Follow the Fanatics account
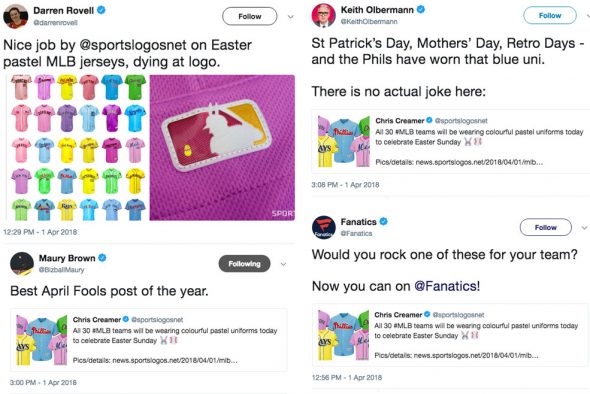The height and width of the screenshot is (394, 590). 546,227
